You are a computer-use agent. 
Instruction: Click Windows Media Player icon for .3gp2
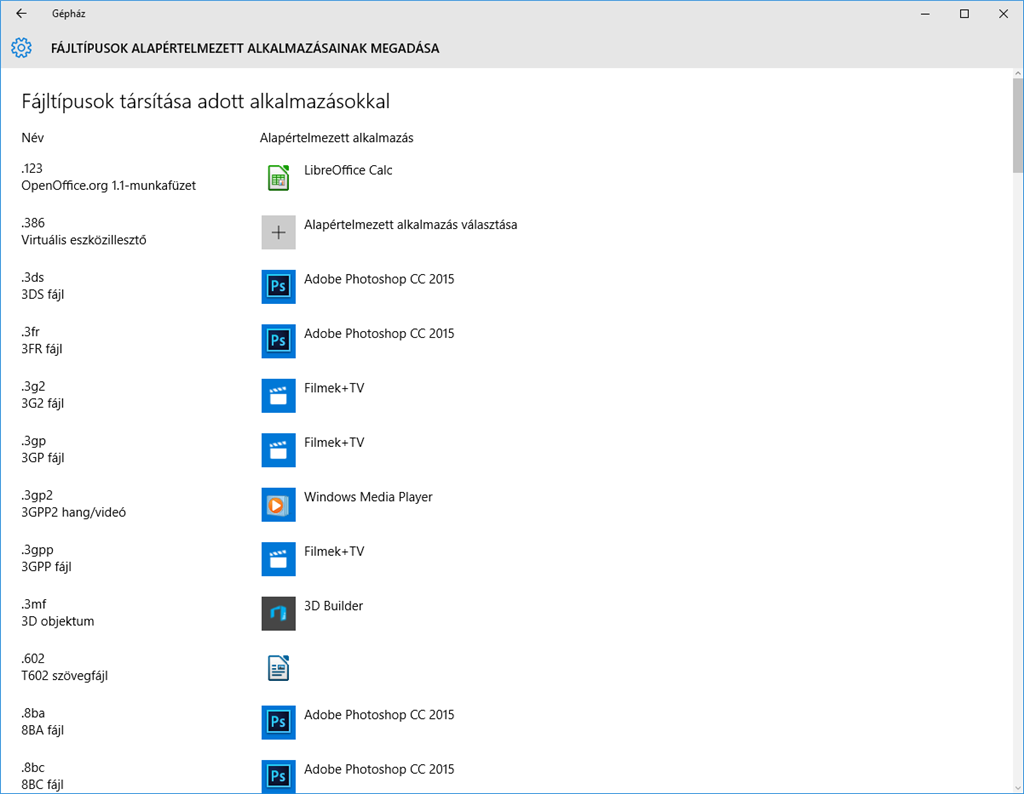click(278, 505)
